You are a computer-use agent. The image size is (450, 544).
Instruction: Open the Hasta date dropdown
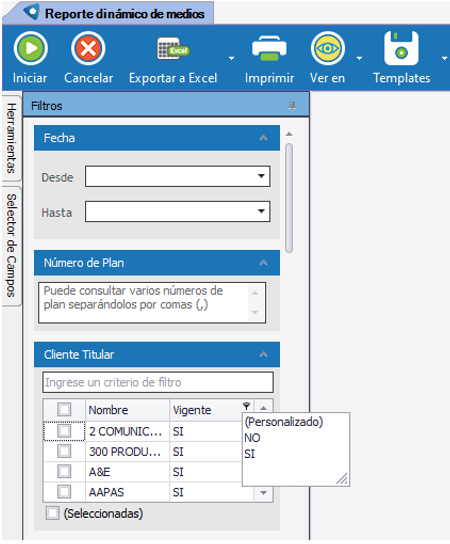(x=261, y=211)
